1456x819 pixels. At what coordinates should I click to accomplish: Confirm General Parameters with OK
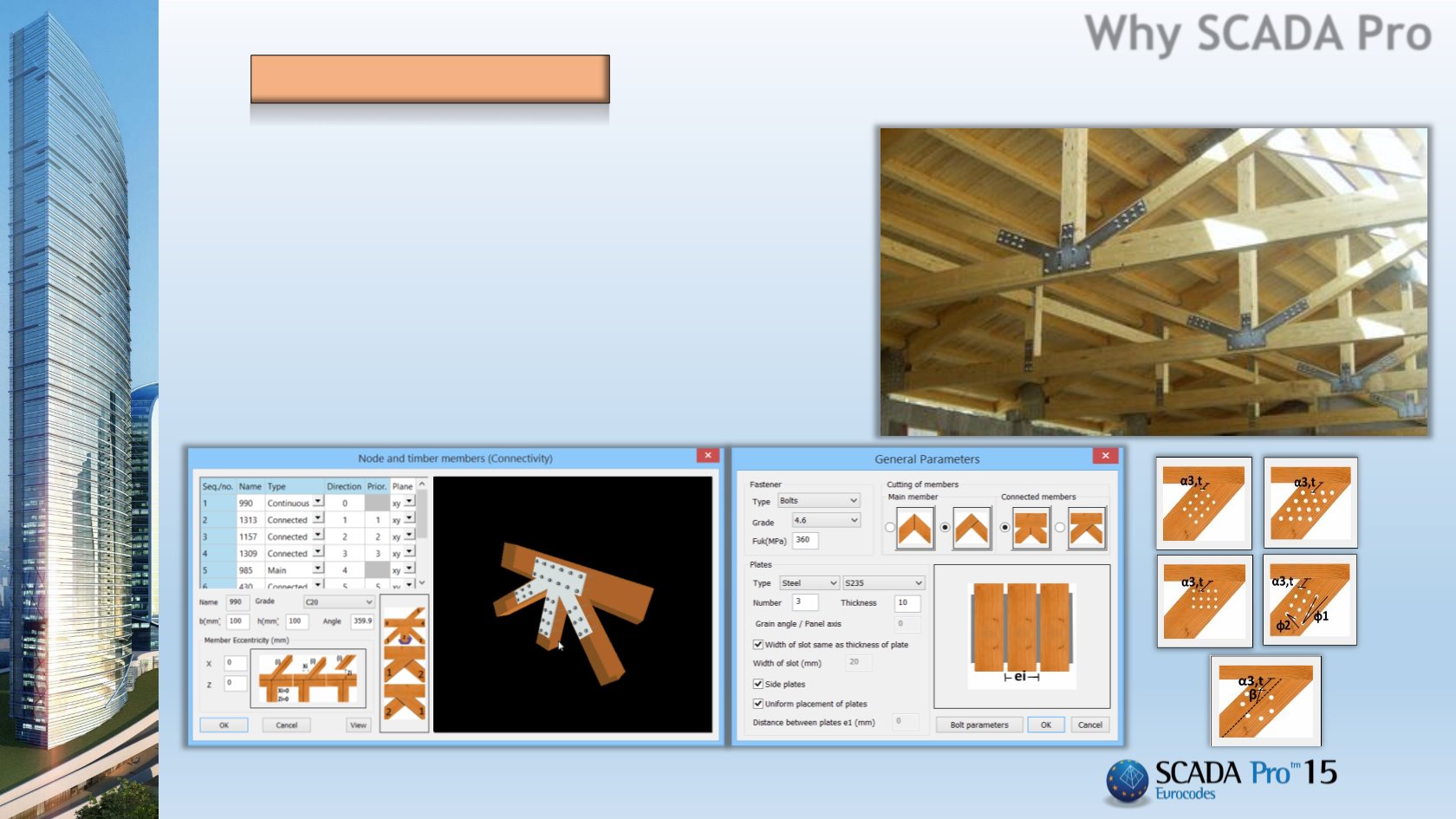pyautogui.click(x=1046, y=725)
